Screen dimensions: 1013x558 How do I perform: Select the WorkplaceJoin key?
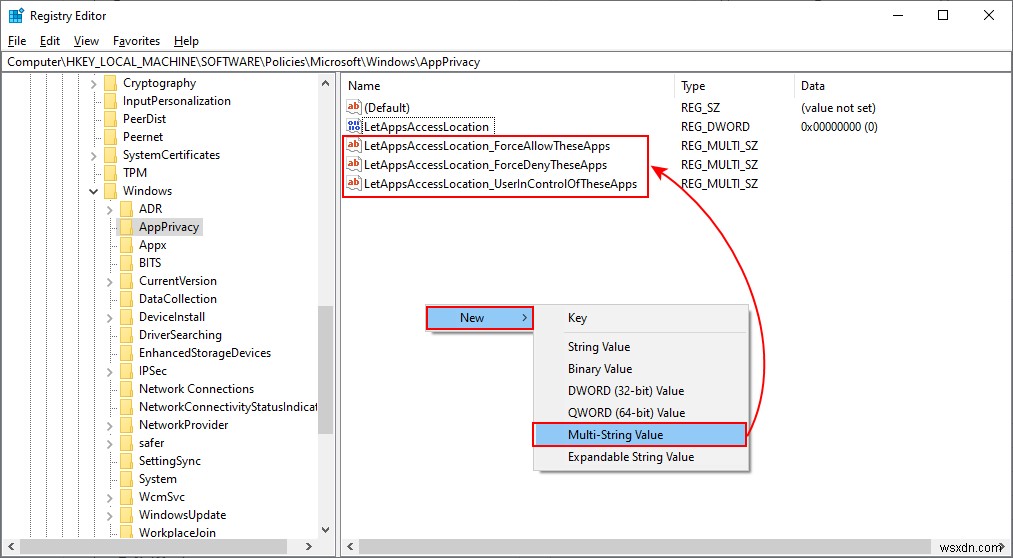click(178, 533)
